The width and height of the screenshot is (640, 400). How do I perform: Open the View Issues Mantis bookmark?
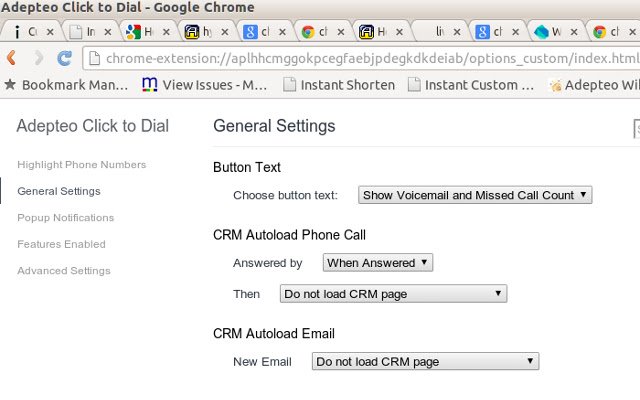tap(204, 85)
